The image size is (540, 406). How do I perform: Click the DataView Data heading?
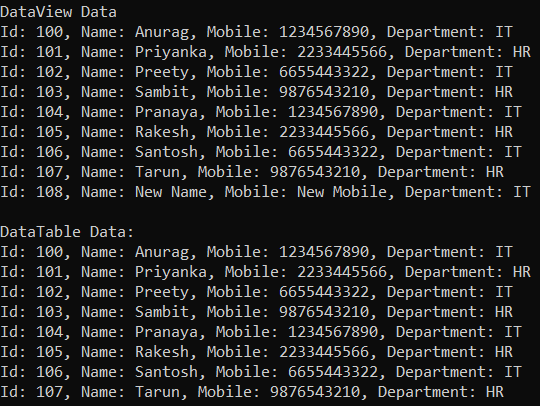pos(58,12)
